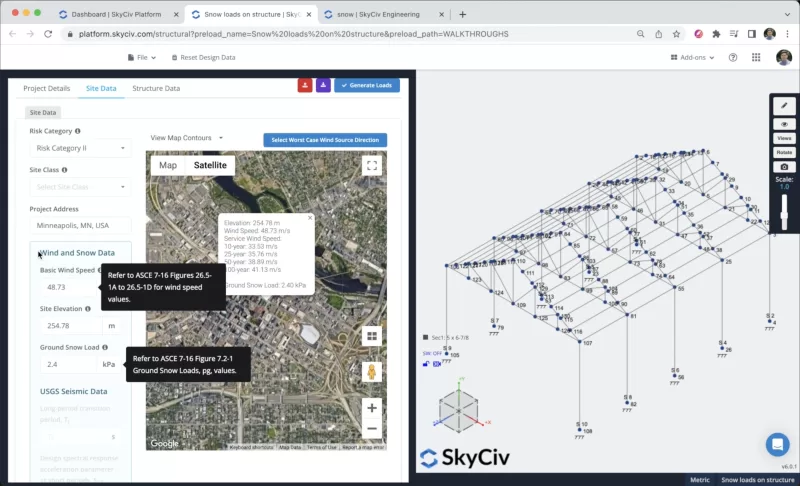Switch map to Map view
Image resolution: width=800 pixels, height=486 pixels.
(168, 165)
